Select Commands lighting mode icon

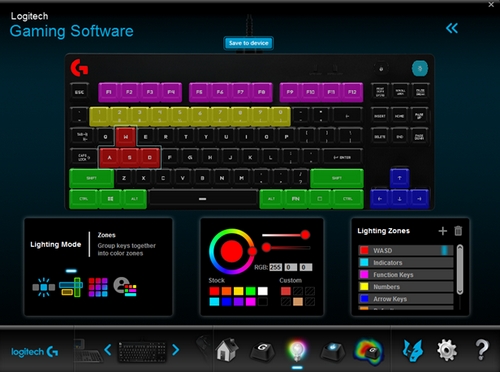click(125, 287)
